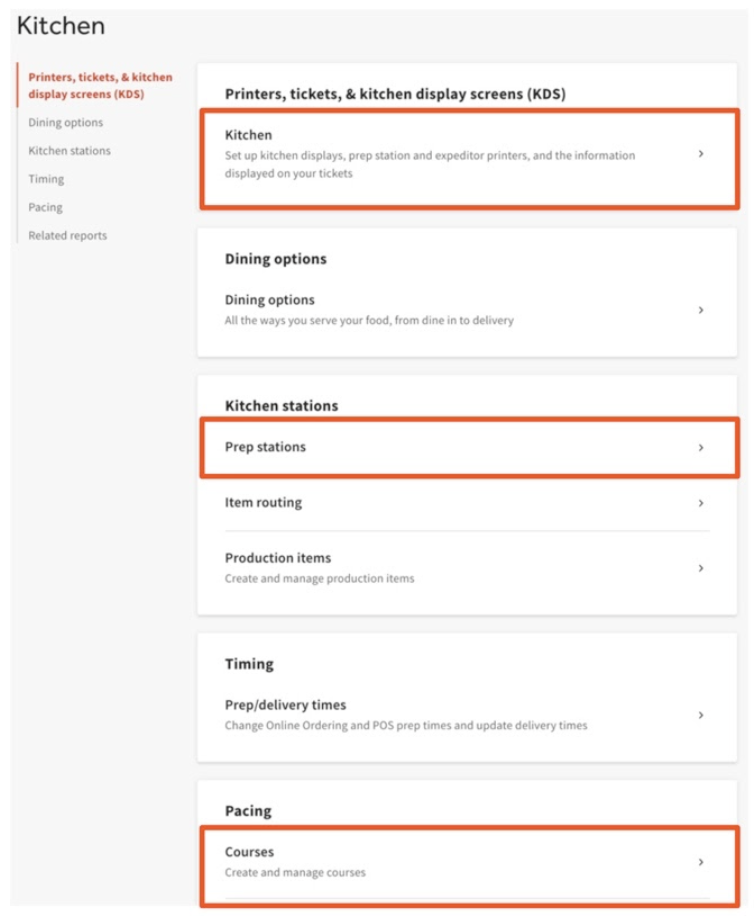Click the chevron beside Courses

tap(701, 862)
